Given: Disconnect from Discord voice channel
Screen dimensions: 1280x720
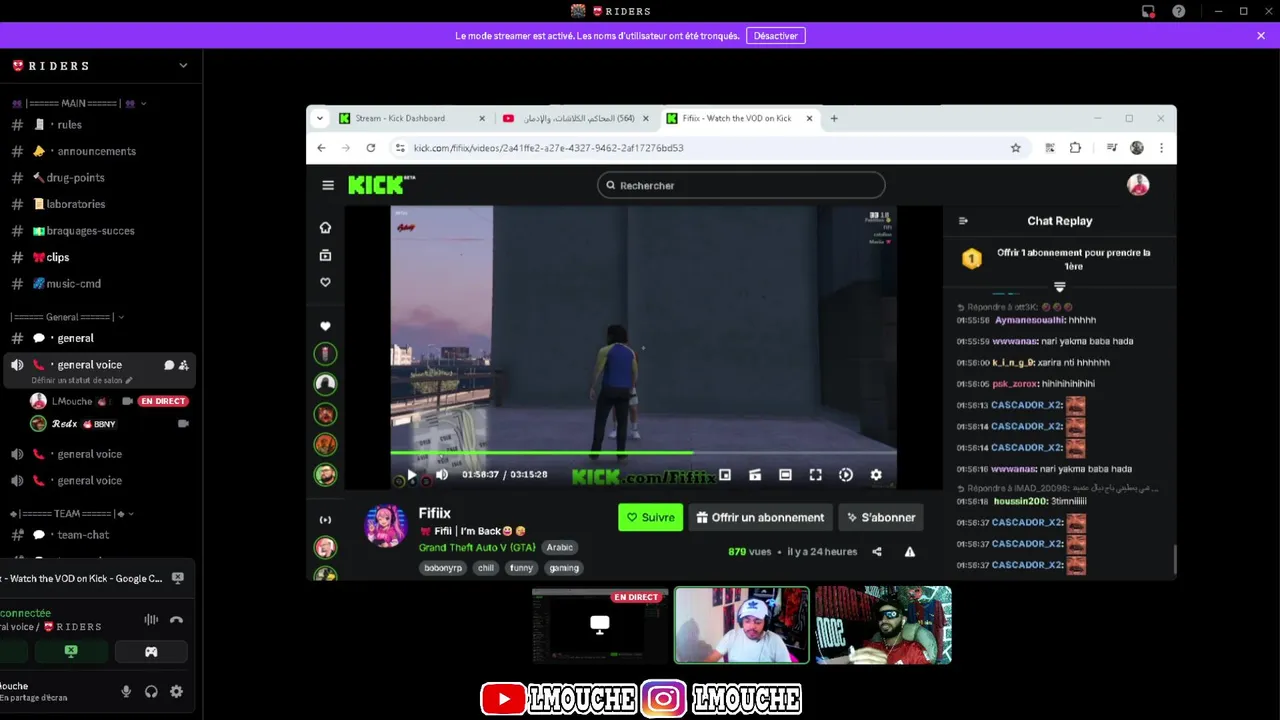Looking at the screenshot, I should point(177,619).
